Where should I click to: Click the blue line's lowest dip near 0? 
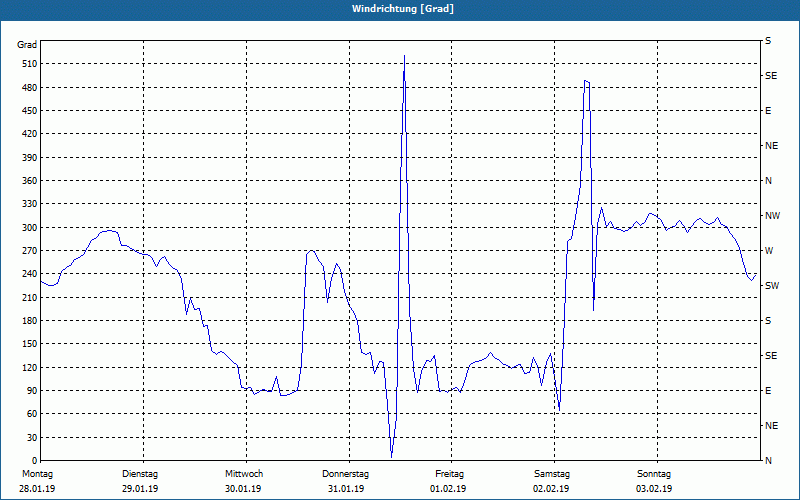tap(391, 457)
